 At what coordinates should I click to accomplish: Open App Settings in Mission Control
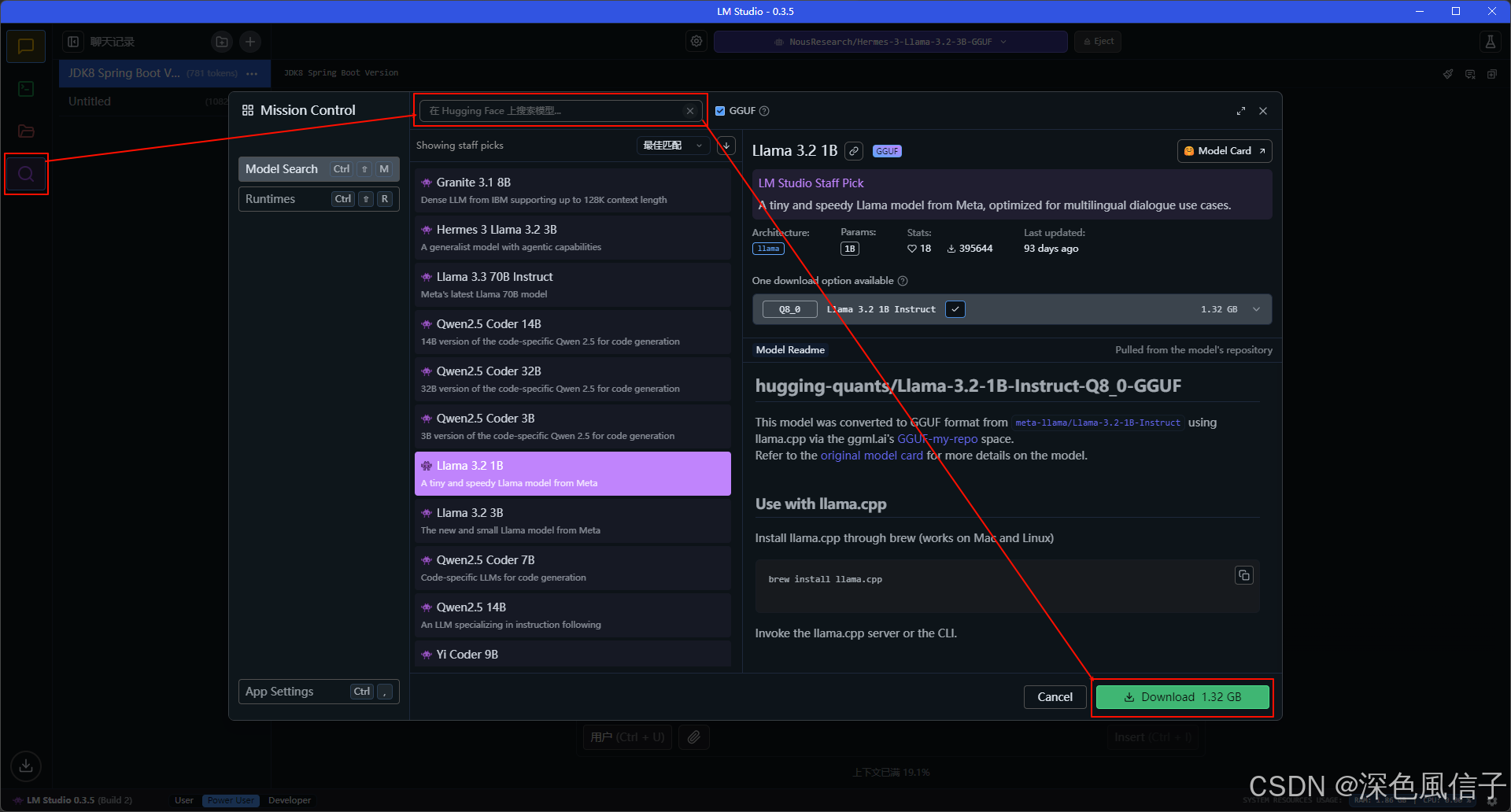click(319, 692)
